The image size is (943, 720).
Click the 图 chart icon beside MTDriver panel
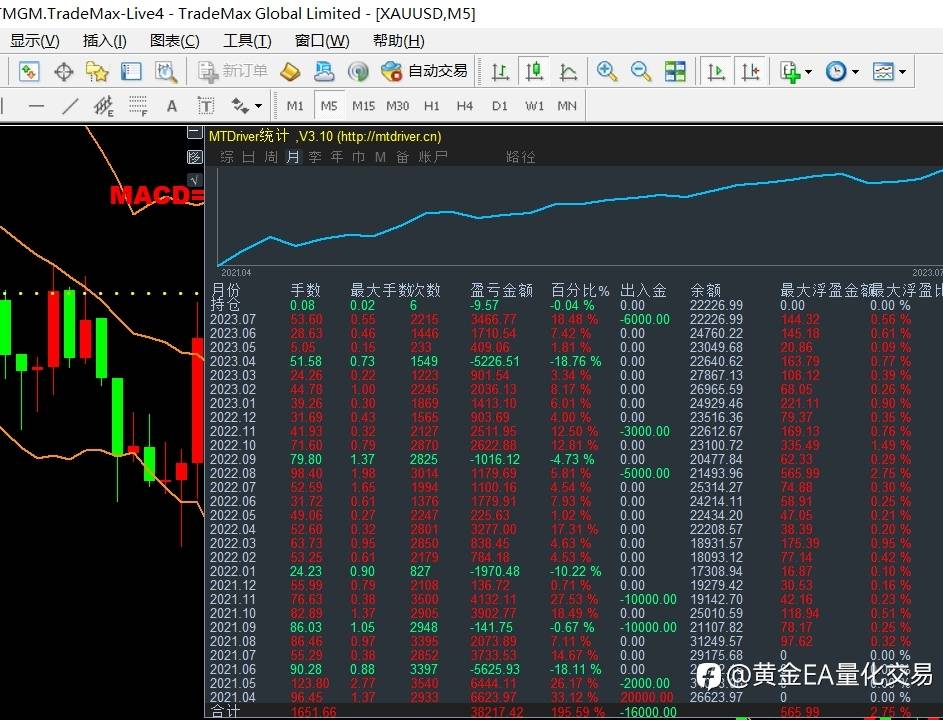tap(194, 158)
